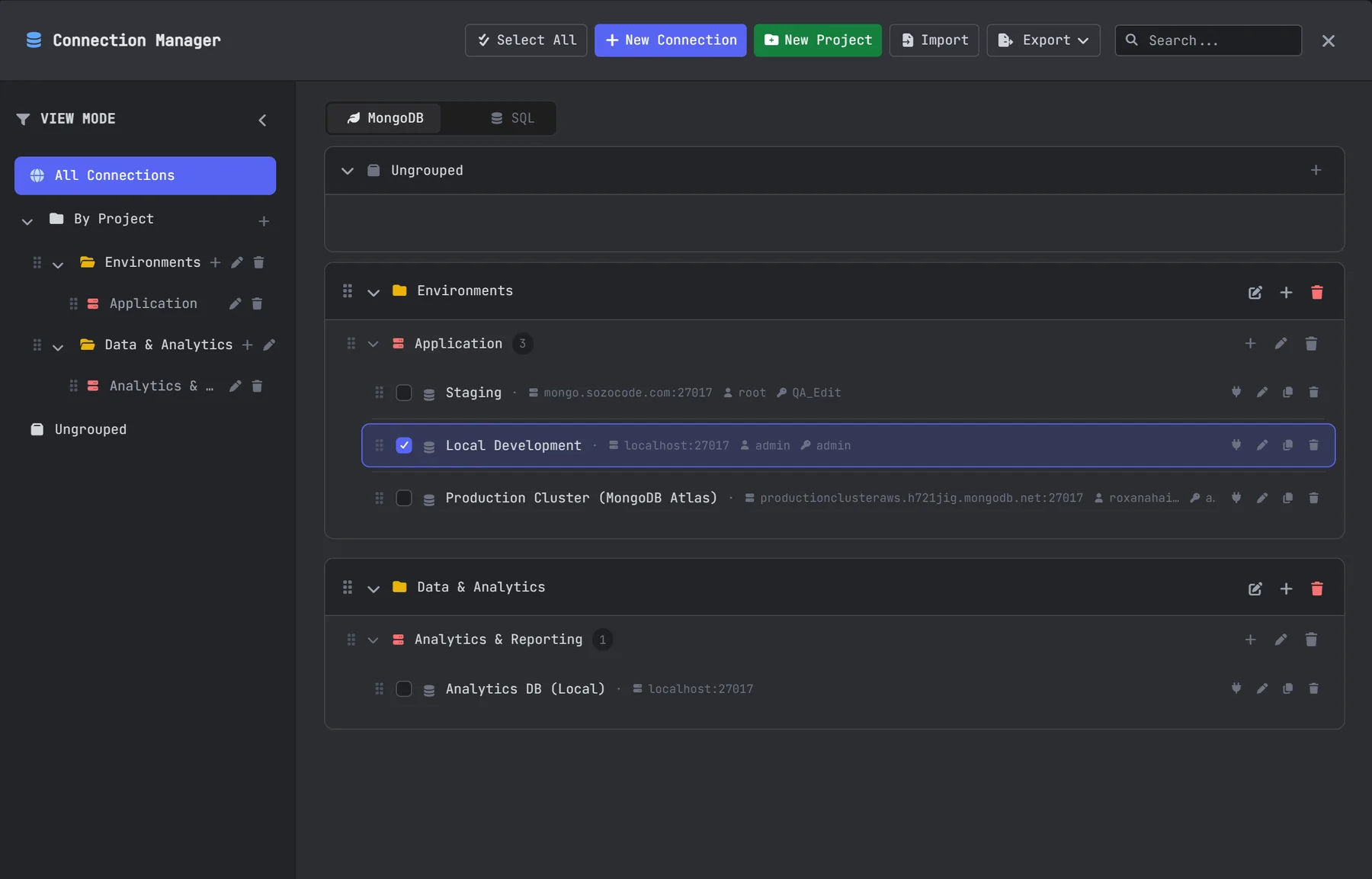The image size is (1372, 879).
Task: Collapse the Analytics & Reporting group
Action: coord(373,640)
